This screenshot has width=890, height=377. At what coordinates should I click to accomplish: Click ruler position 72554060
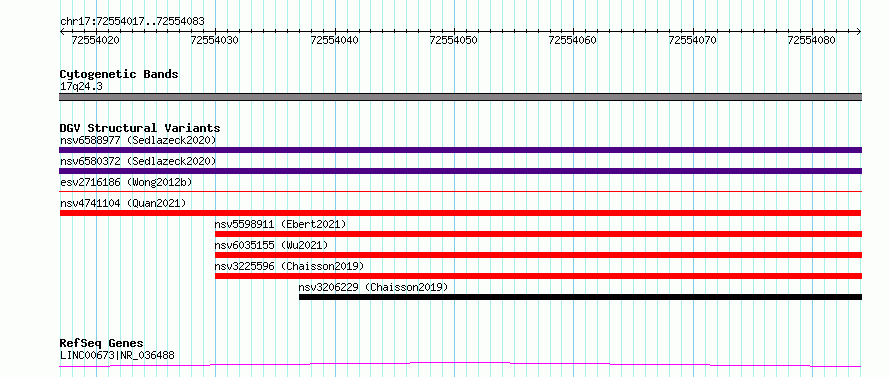tap(573, 40)
